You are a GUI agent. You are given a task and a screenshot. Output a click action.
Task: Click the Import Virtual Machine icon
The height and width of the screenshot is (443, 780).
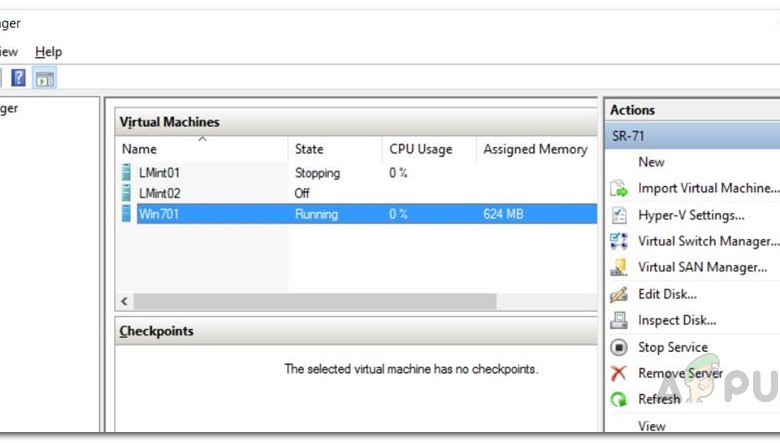(x=619, y=188)
